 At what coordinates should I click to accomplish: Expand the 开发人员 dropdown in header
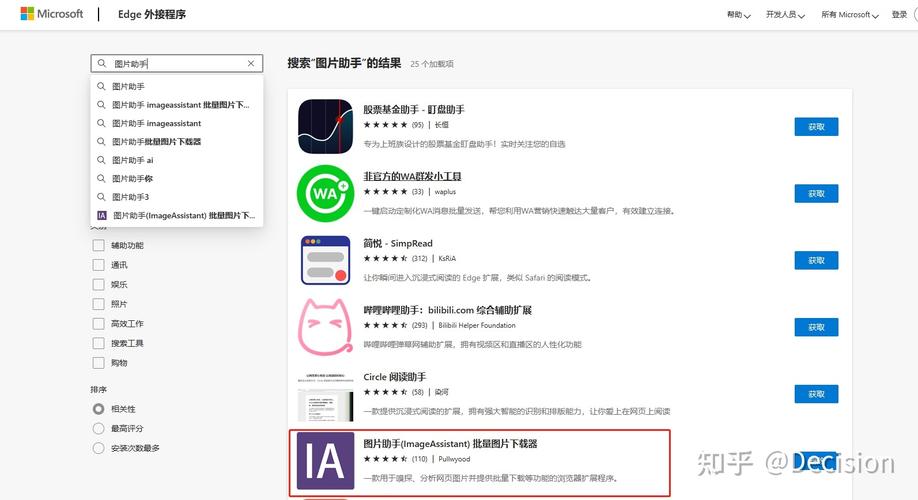click(x=785, y=15)
